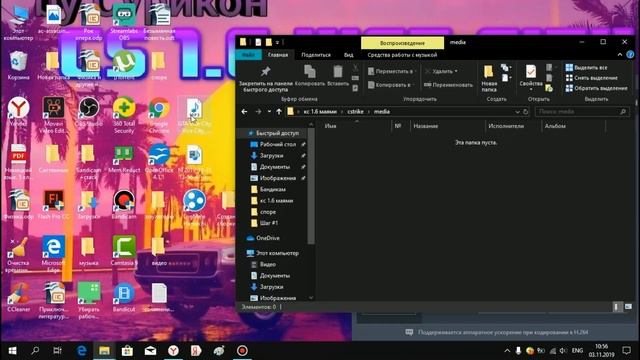
Task: Show hidden tray icons chevron
Action: click(x=507, y=351)
